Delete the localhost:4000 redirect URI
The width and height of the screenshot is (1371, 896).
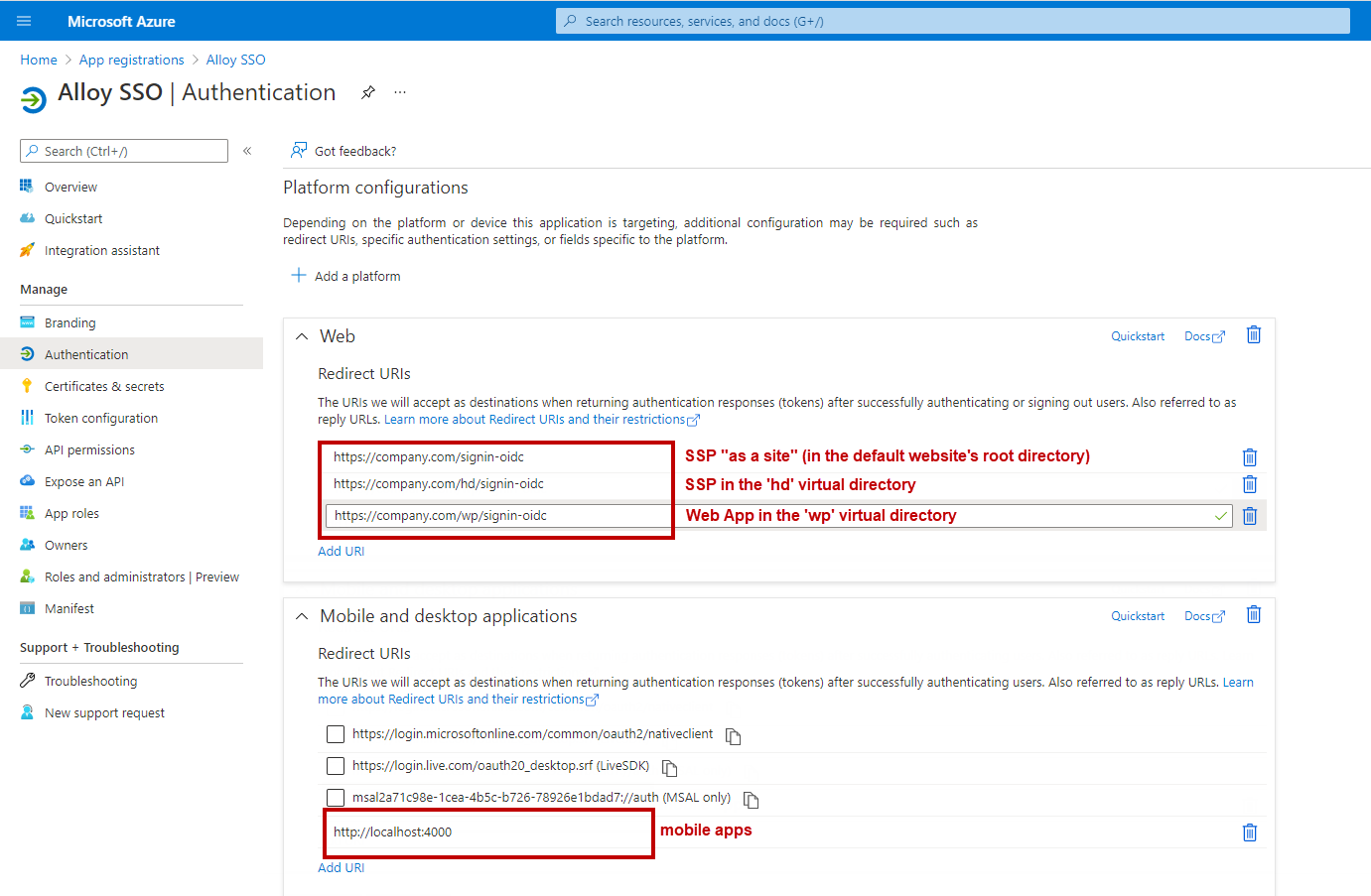coord(1249,832)
